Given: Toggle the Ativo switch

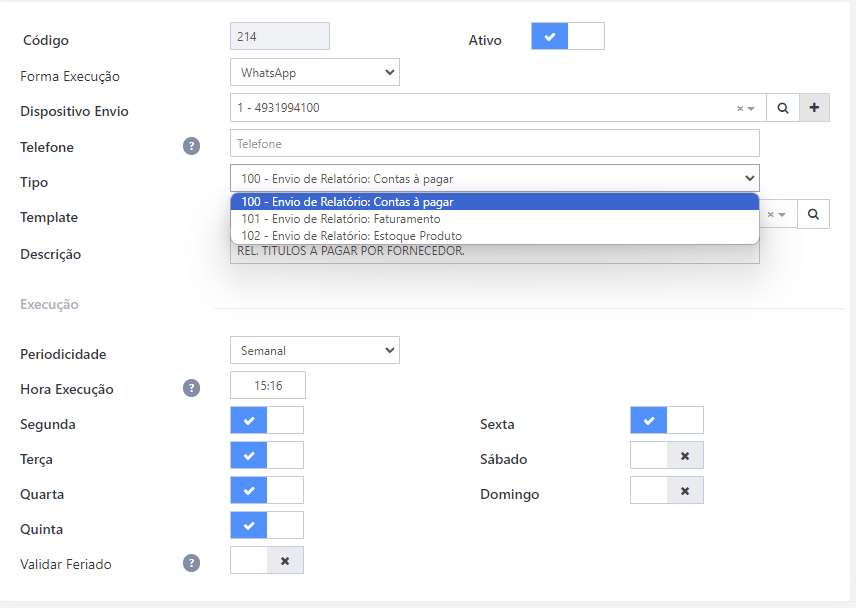Looking at the screenshot, I should click(567, 37).
